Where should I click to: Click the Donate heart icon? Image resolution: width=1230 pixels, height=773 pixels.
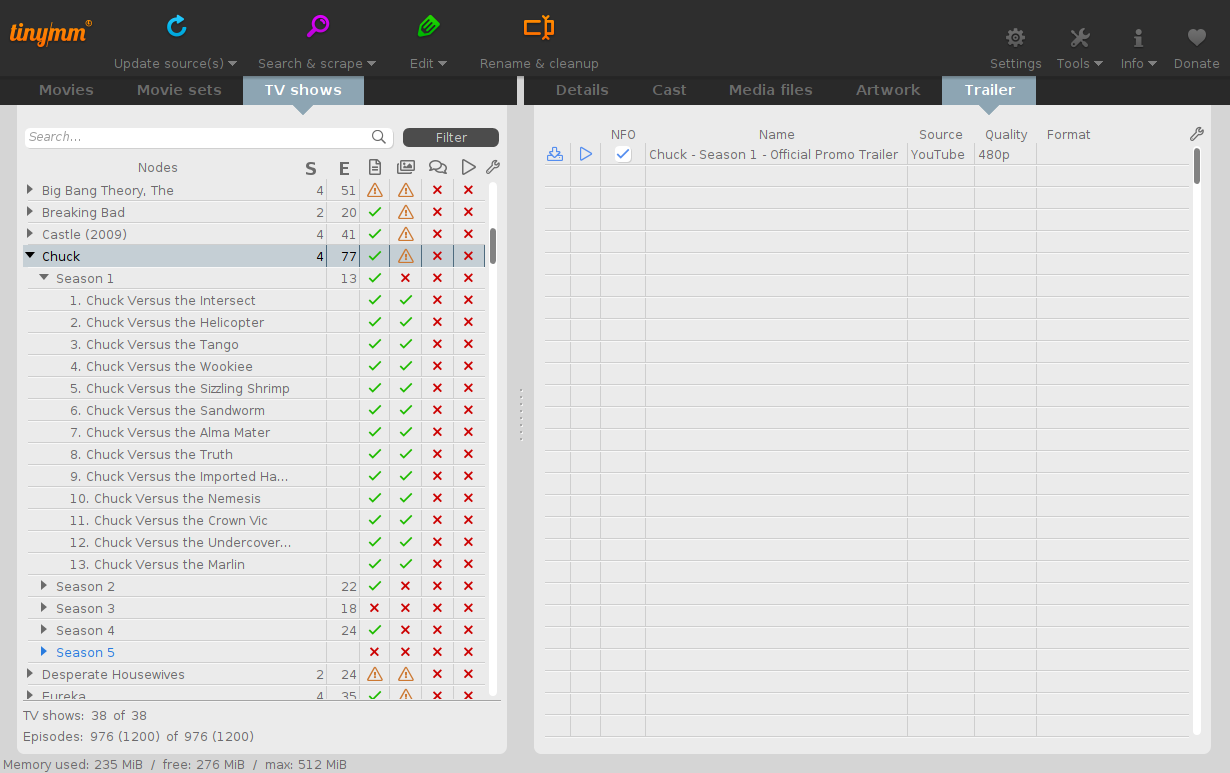pyautogui.click(x=1197, y=38)
